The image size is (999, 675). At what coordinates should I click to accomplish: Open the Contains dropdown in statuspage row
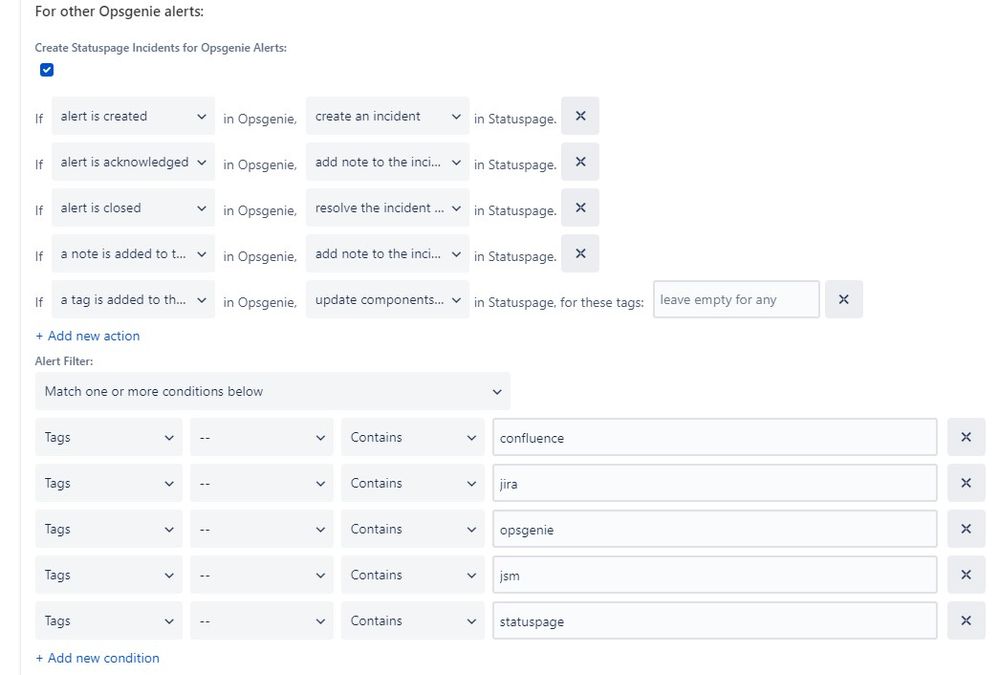coord(413,621)
